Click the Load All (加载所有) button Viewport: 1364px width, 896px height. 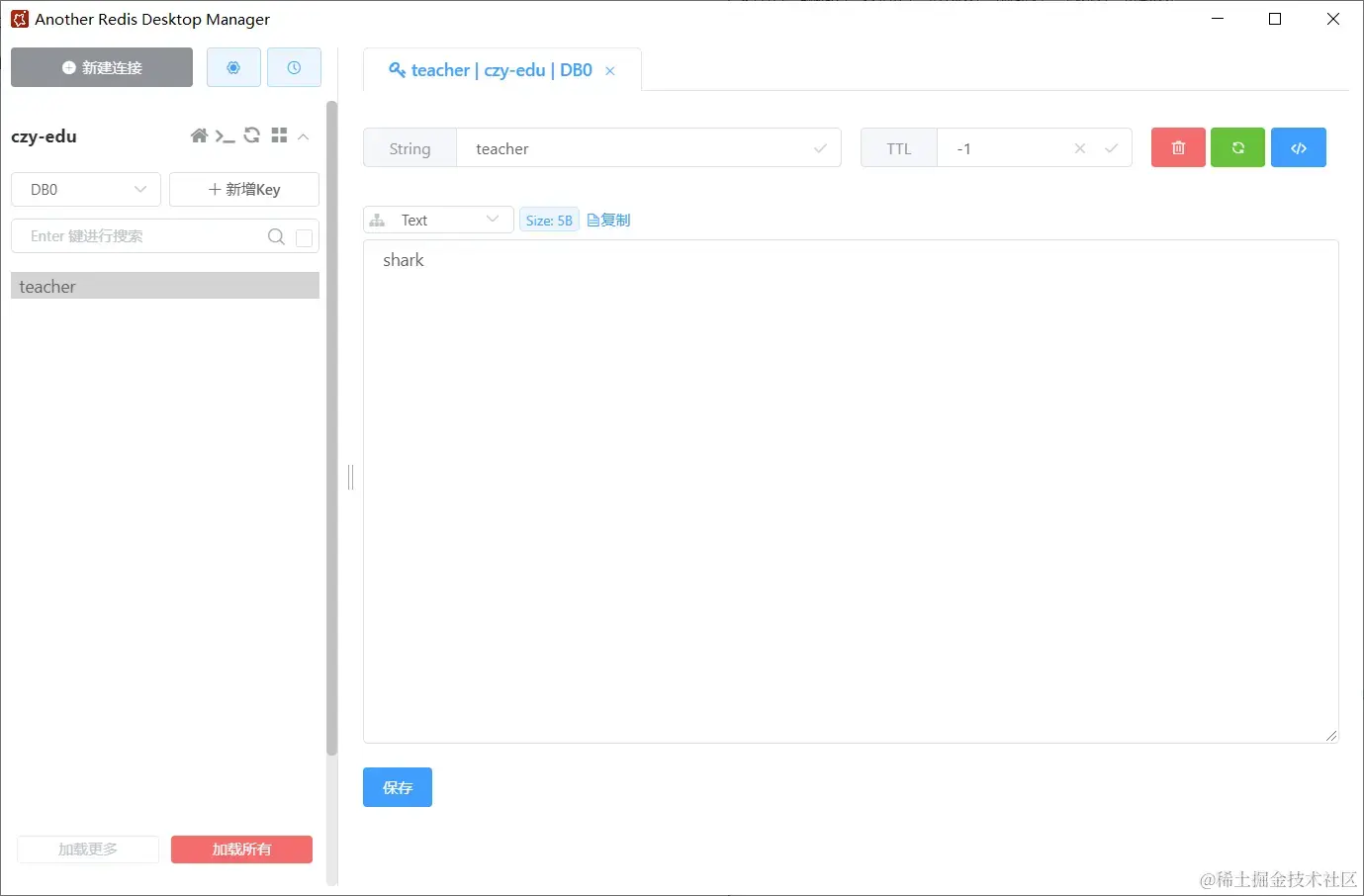(x=241, y=849)
